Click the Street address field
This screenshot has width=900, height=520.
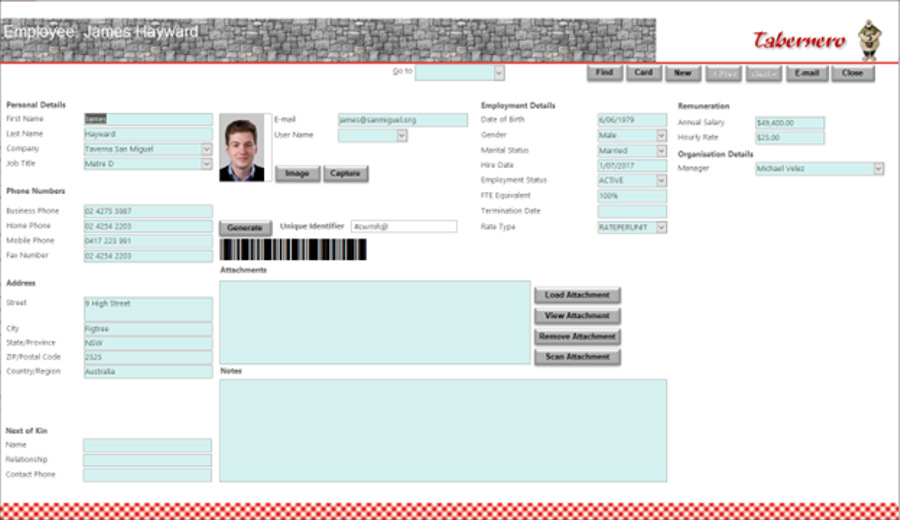click(x=148, y=309)
